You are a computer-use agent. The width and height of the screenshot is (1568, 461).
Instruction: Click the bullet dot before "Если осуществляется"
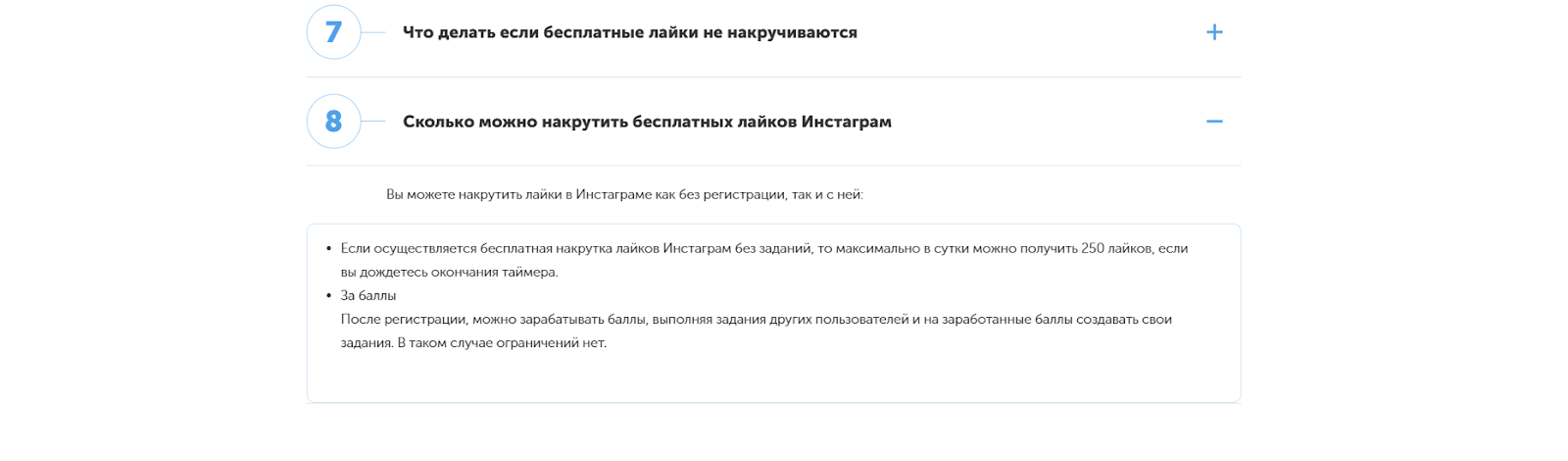point(328,249)
